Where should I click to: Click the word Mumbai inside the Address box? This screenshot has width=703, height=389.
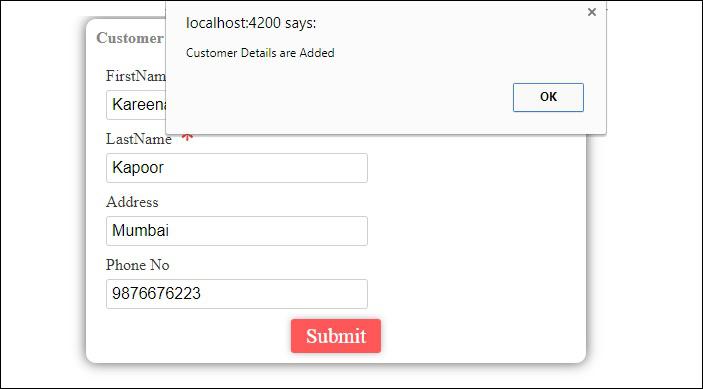(x=140, y=230)
